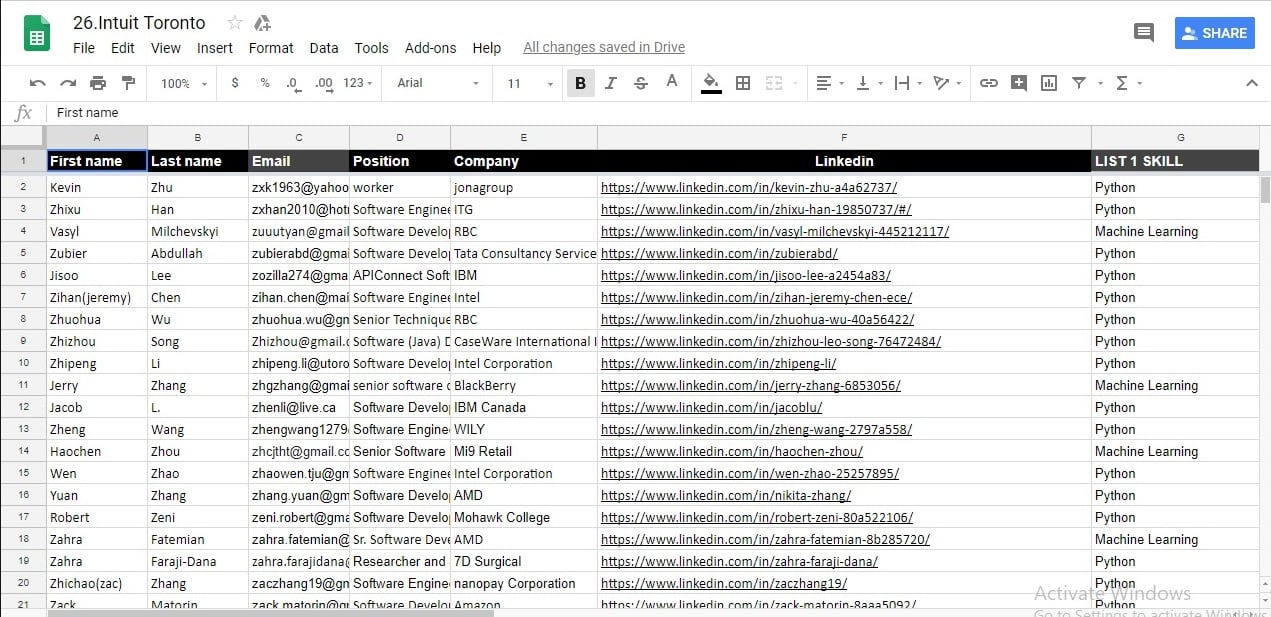Format selection as percent
The image size is (1271, 617).
(x=263, y=83)
